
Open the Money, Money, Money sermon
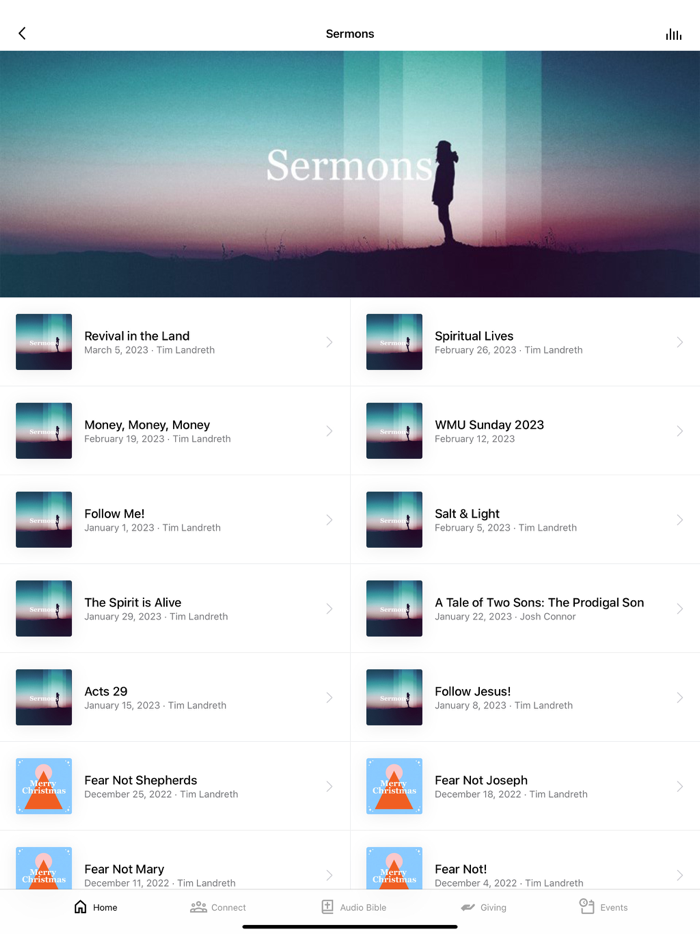click(x=175, y=431)
